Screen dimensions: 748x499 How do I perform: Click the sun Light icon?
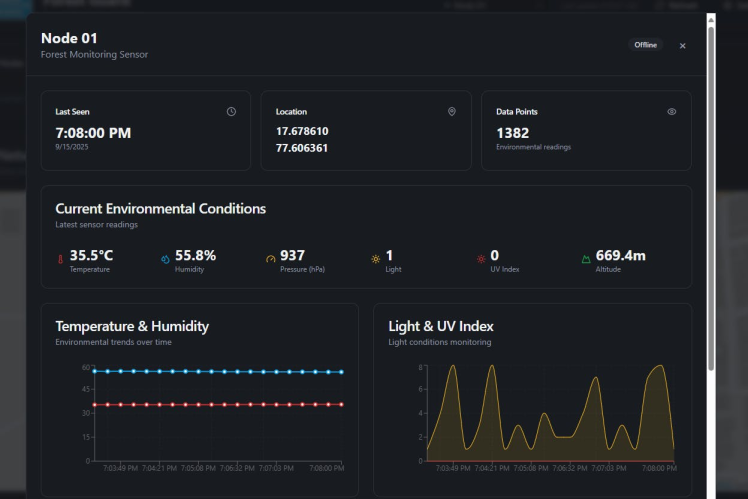(375, 259)
